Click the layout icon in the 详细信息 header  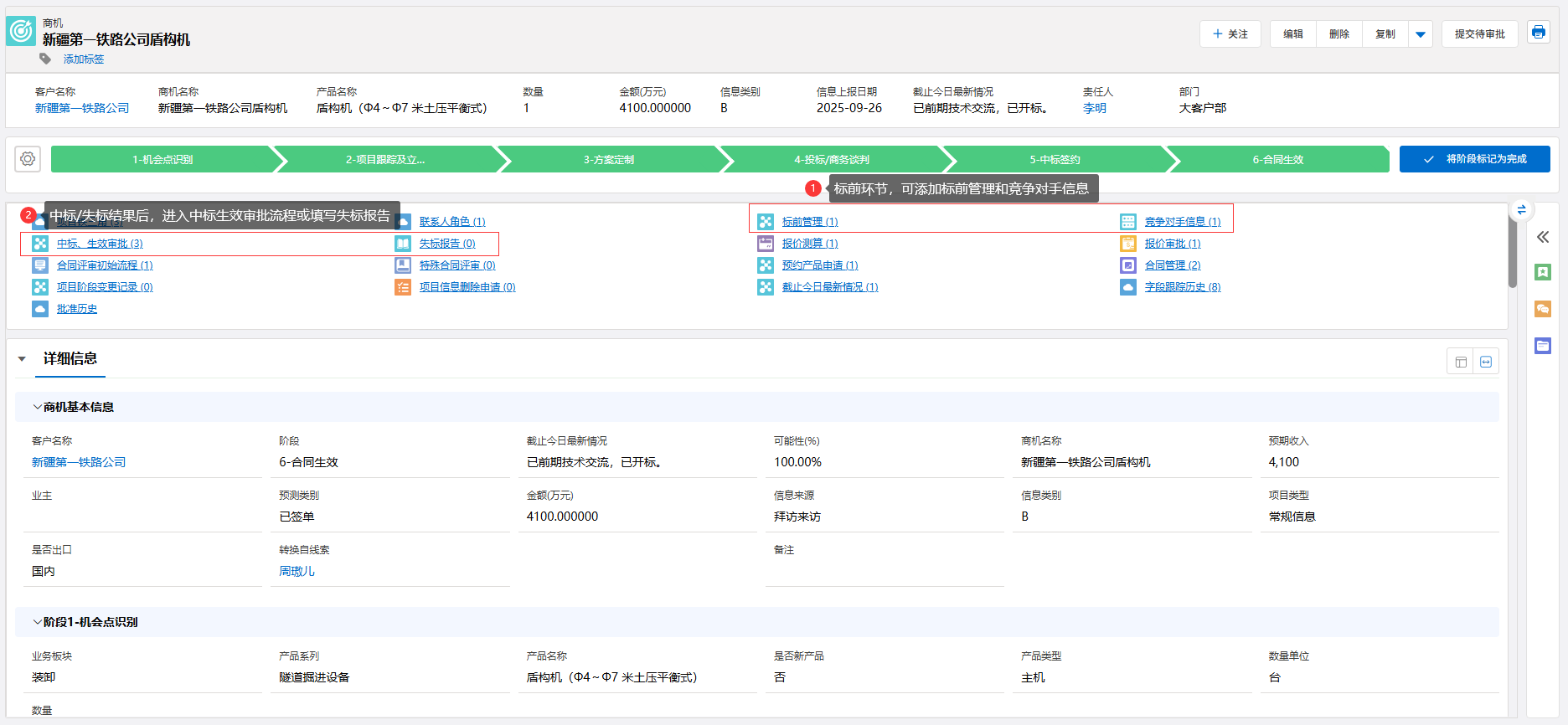(1461, 362)
